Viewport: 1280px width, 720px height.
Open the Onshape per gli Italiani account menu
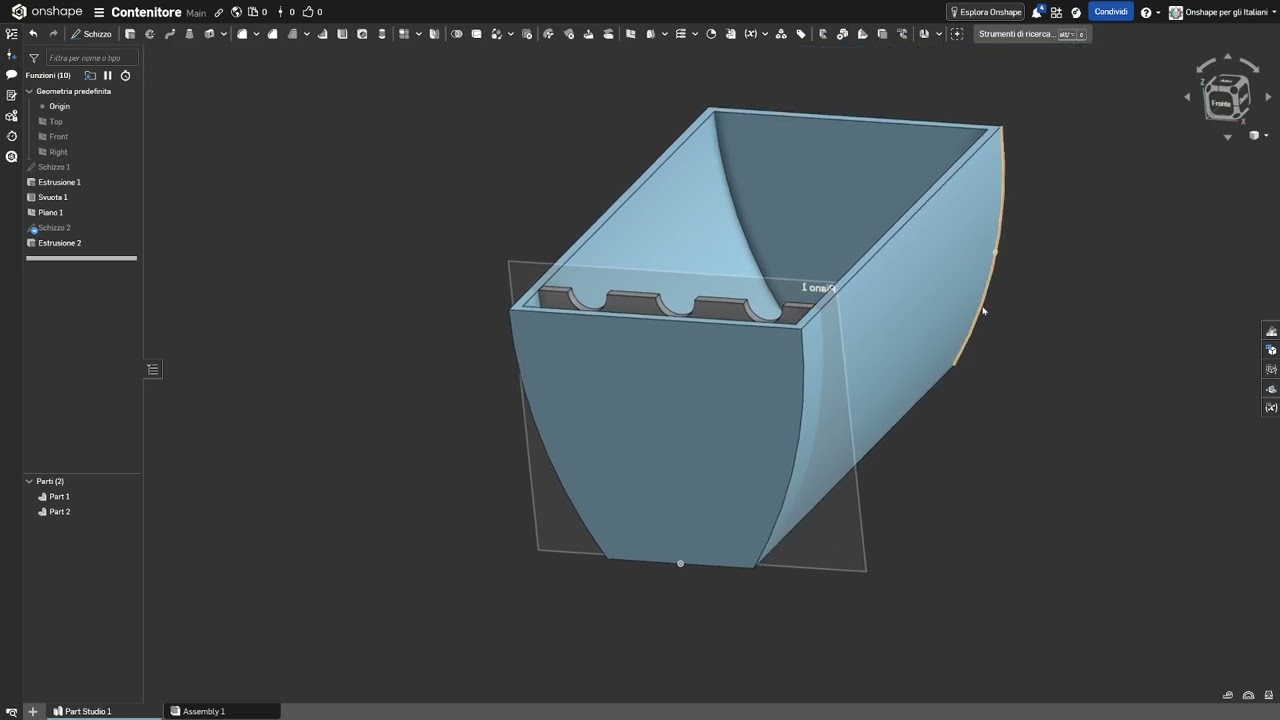tap(1223, 12)
